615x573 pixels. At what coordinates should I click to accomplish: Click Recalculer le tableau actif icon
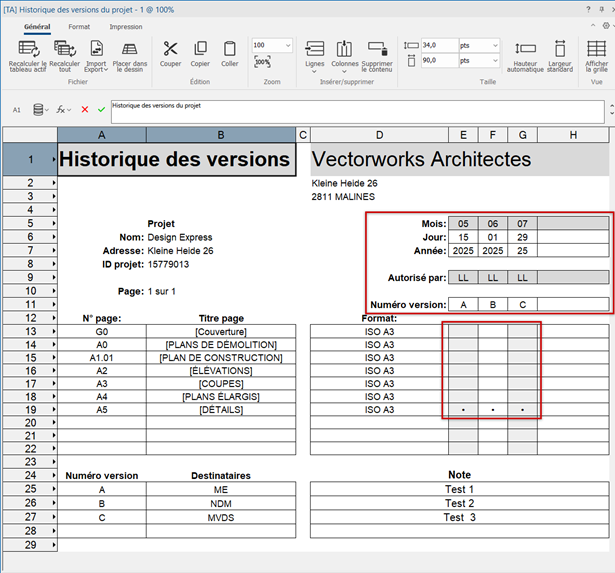pos(29,49)
